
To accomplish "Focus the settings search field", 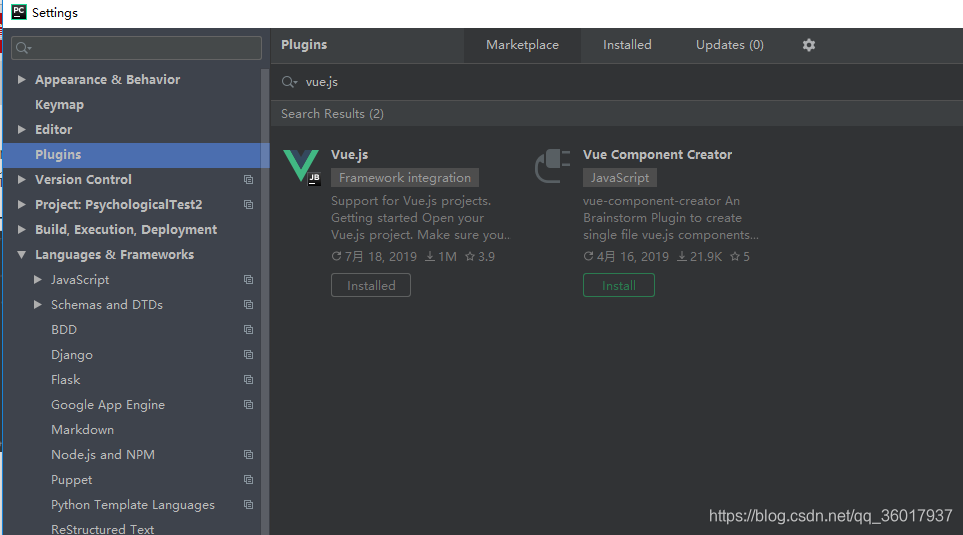I will [136, 48].
